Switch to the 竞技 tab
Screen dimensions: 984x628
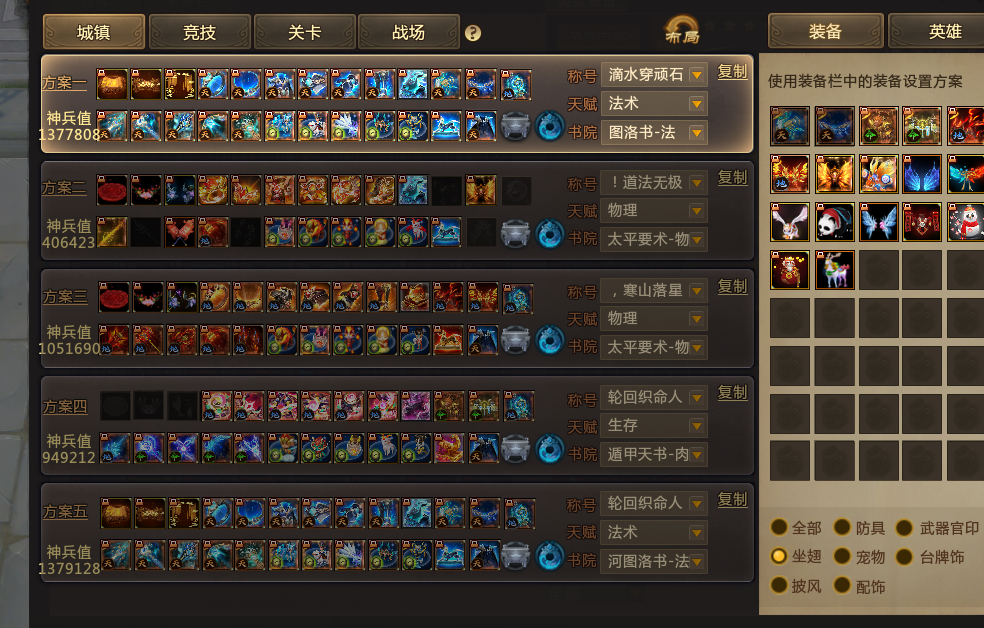click(x=200, y=32)
